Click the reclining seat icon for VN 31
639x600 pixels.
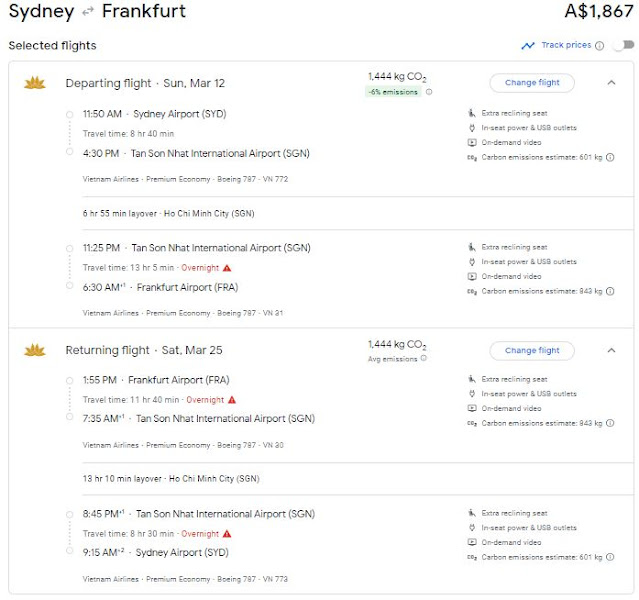click(472, 247)
